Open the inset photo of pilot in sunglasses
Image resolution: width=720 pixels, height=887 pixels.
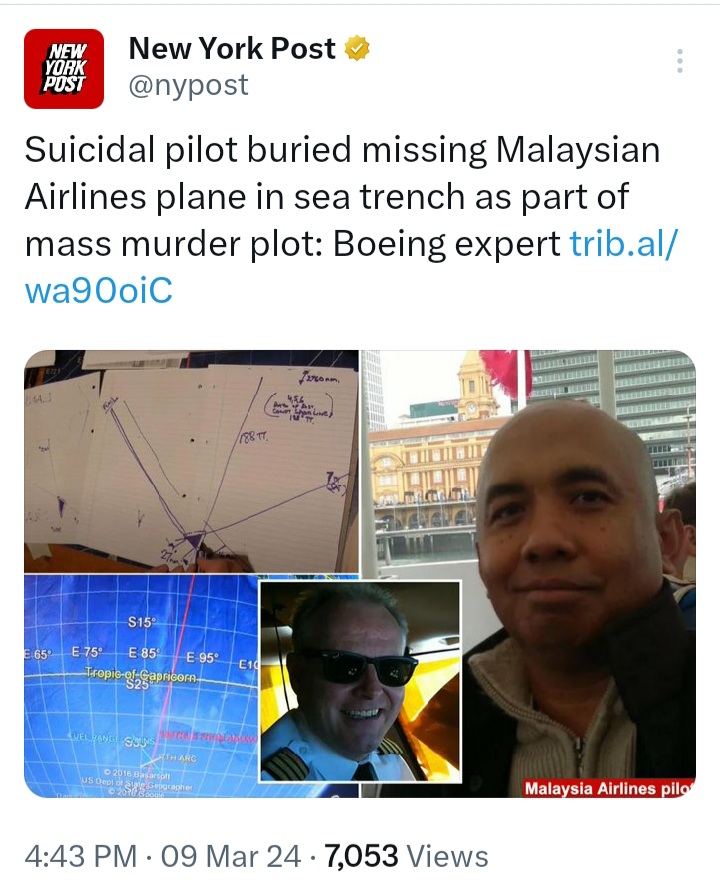tap(360, 682)
